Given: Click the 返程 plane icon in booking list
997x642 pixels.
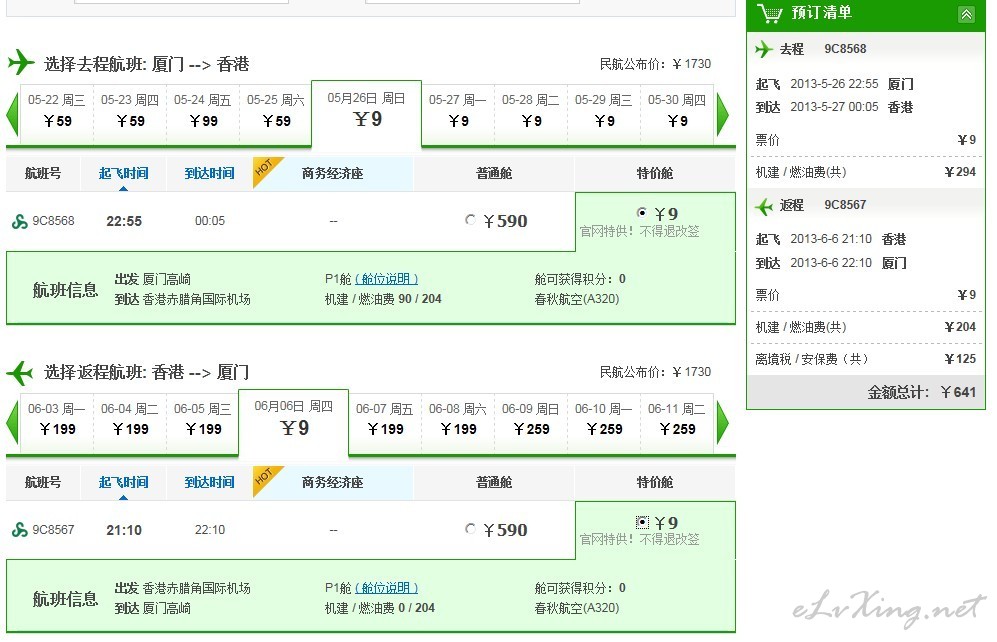Looking at the screenshot, I should tap(764, 206).
